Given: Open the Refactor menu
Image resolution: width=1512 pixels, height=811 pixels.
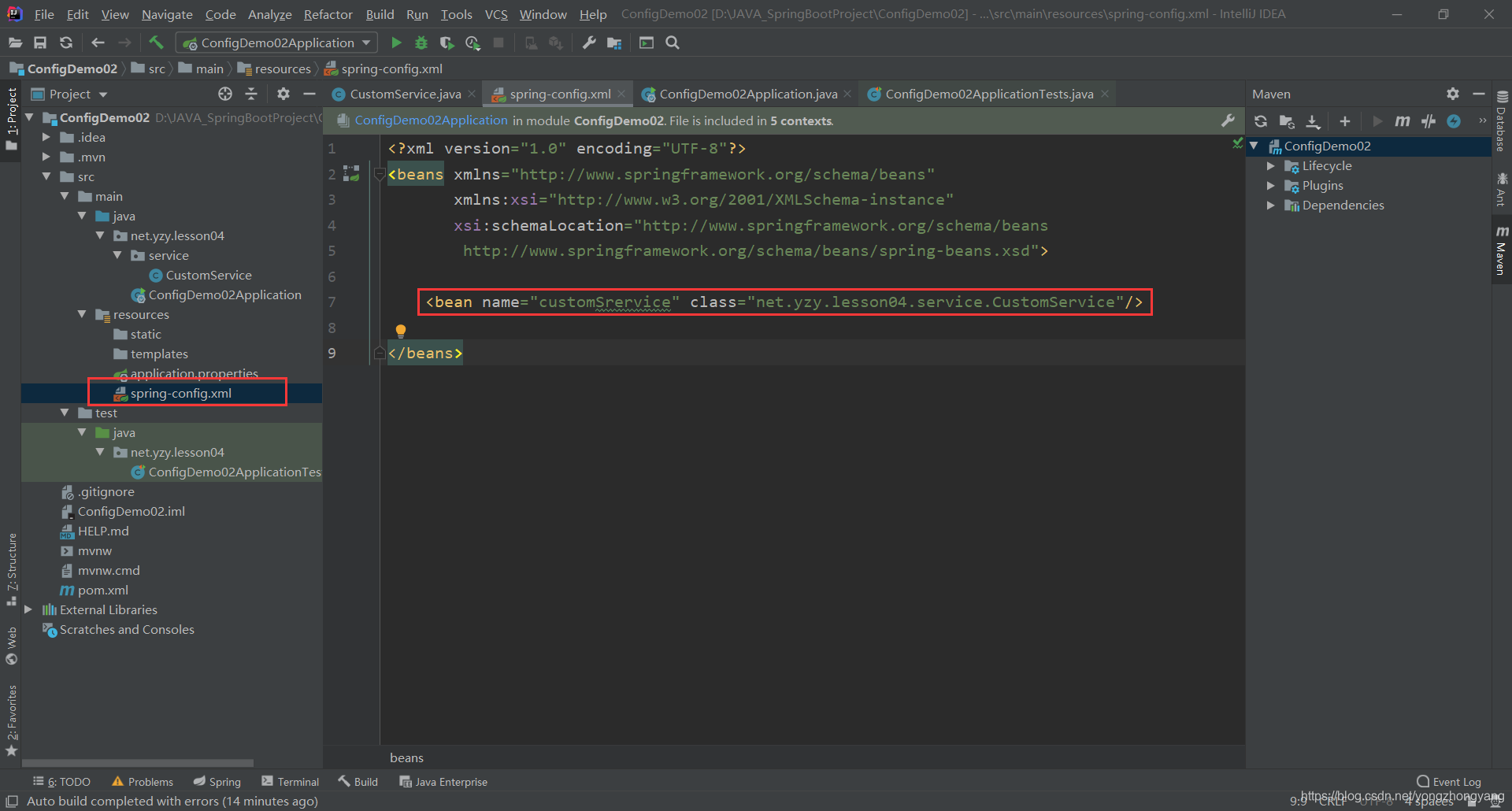Looking at the screenshot, I should point(328,14).
